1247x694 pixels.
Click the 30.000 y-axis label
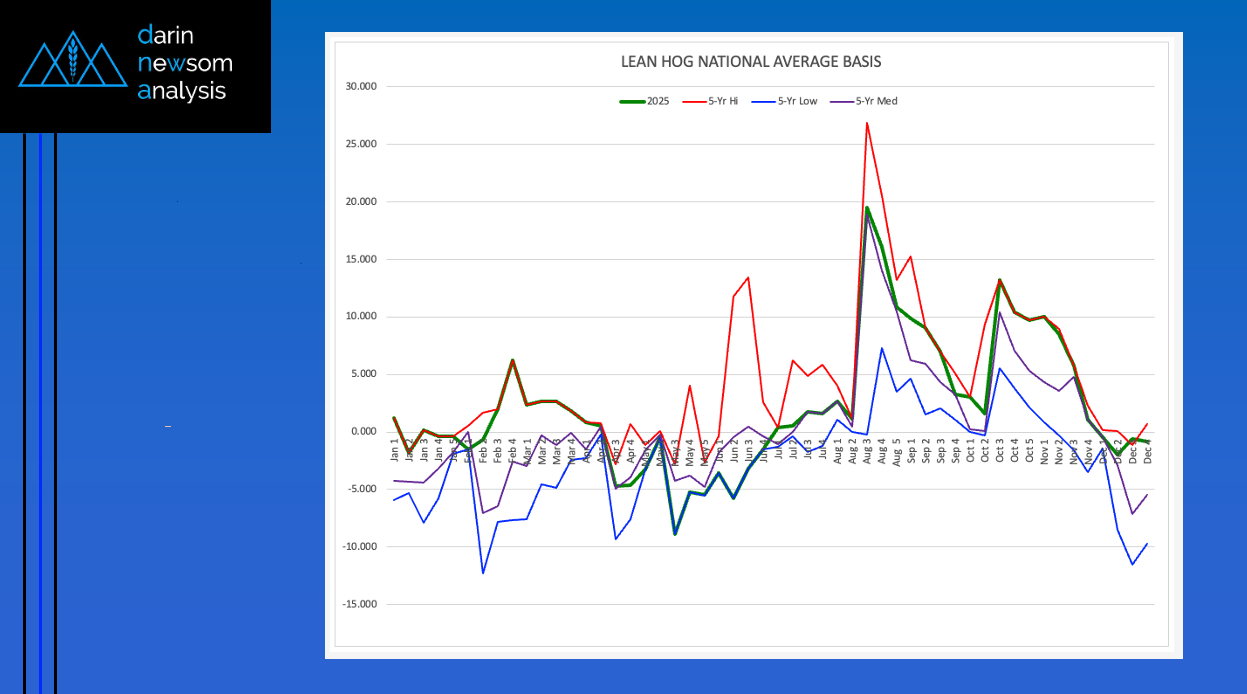click(x=359, y=86)
